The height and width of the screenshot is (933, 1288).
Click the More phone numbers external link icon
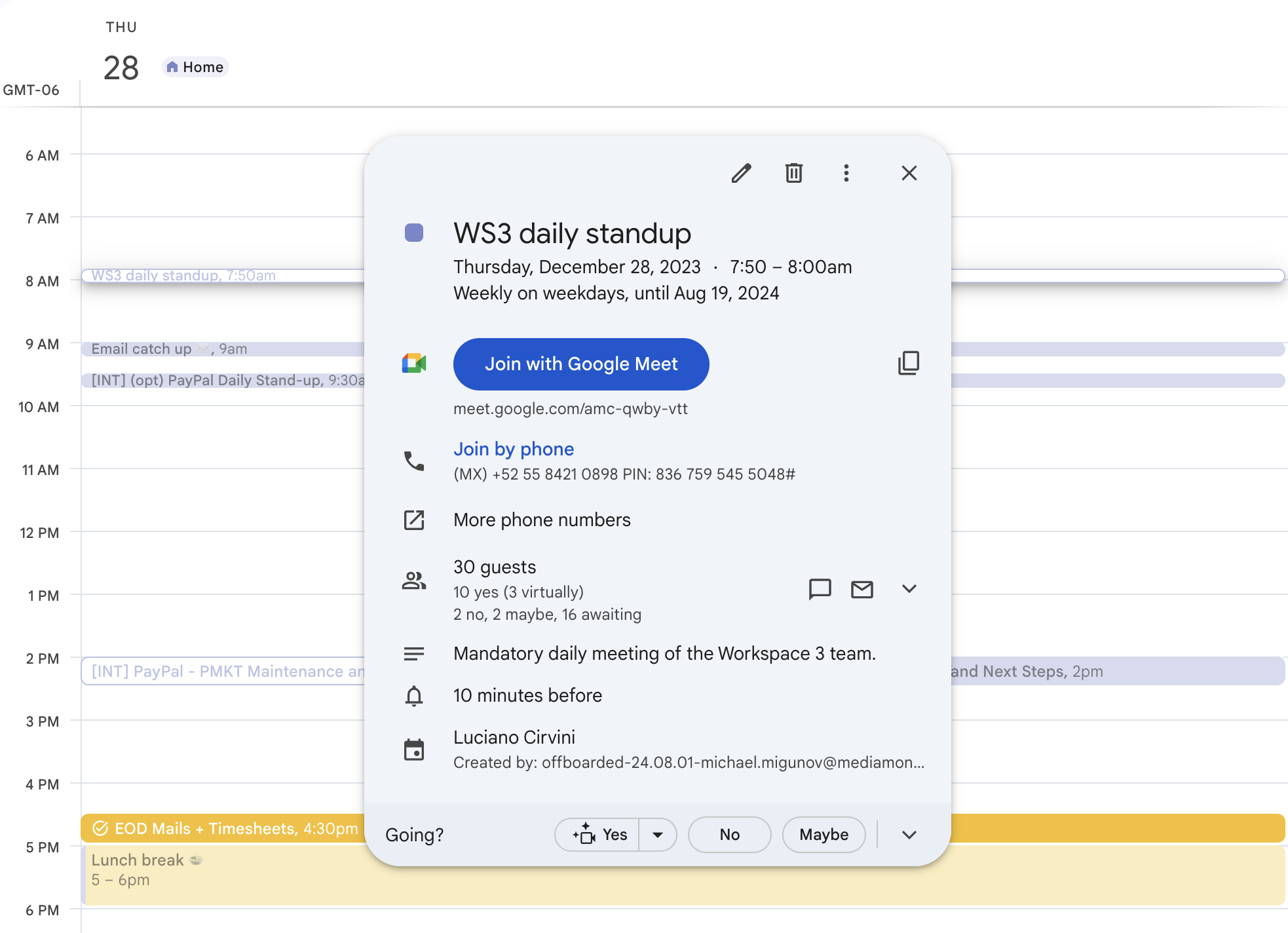[414, 520]
